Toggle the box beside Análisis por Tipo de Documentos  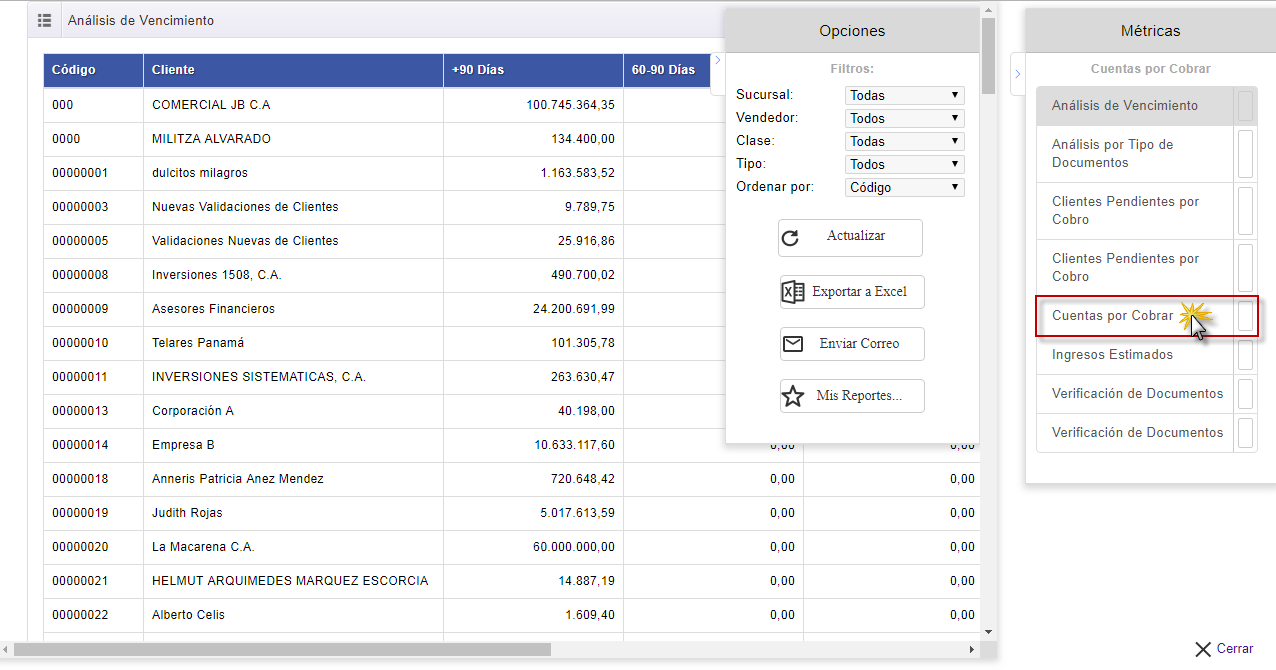pos(1245,154)
